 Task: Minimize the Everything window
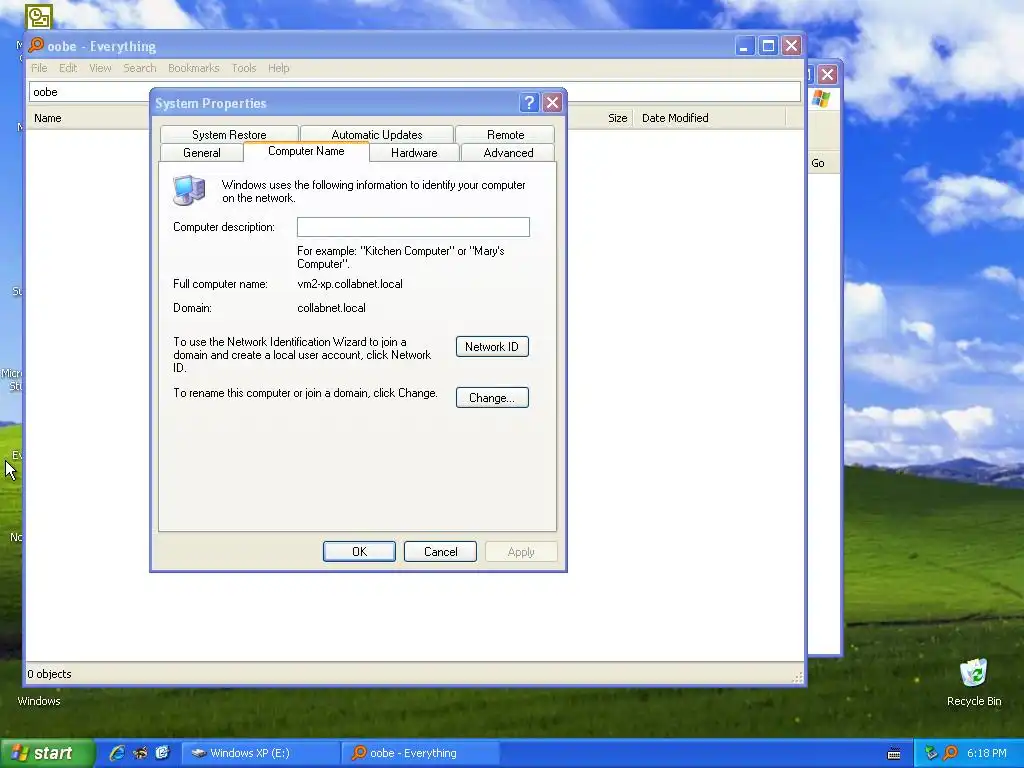click(x=744, y=46)
